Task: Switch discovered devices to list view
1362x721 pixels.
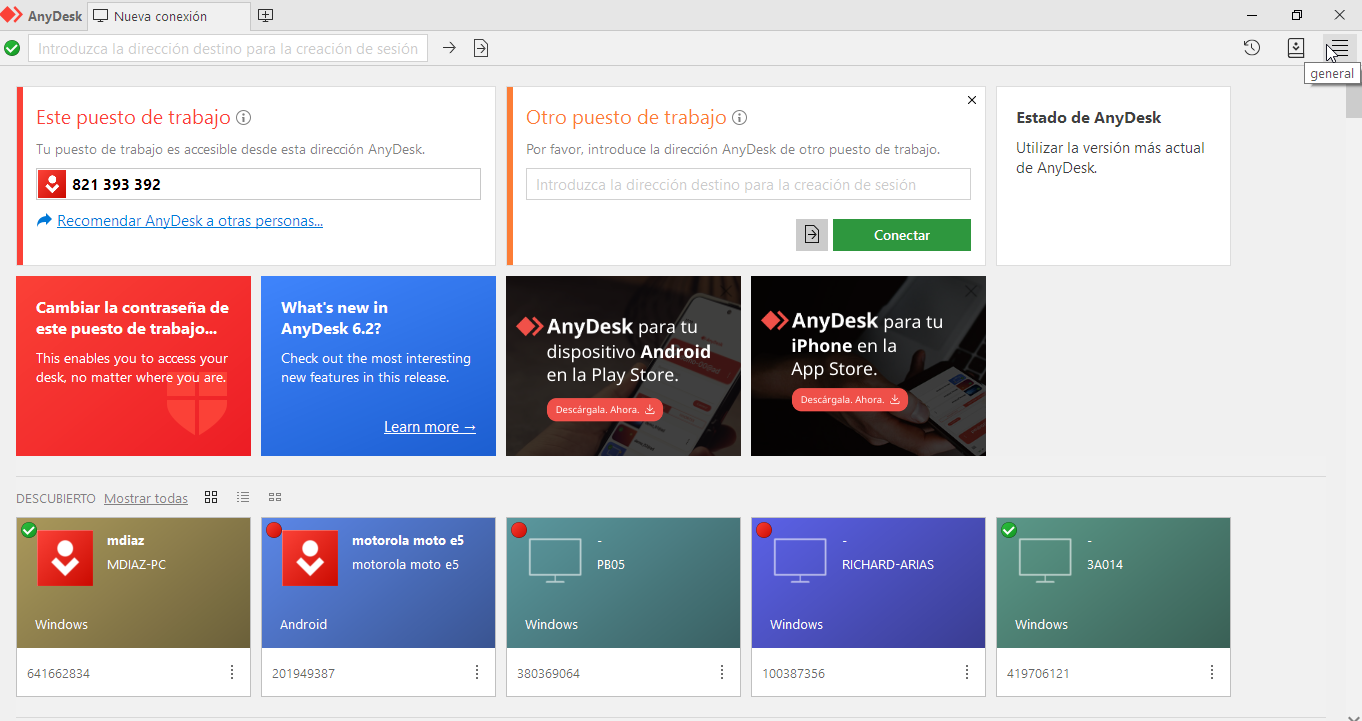Action: pos(243,497)
